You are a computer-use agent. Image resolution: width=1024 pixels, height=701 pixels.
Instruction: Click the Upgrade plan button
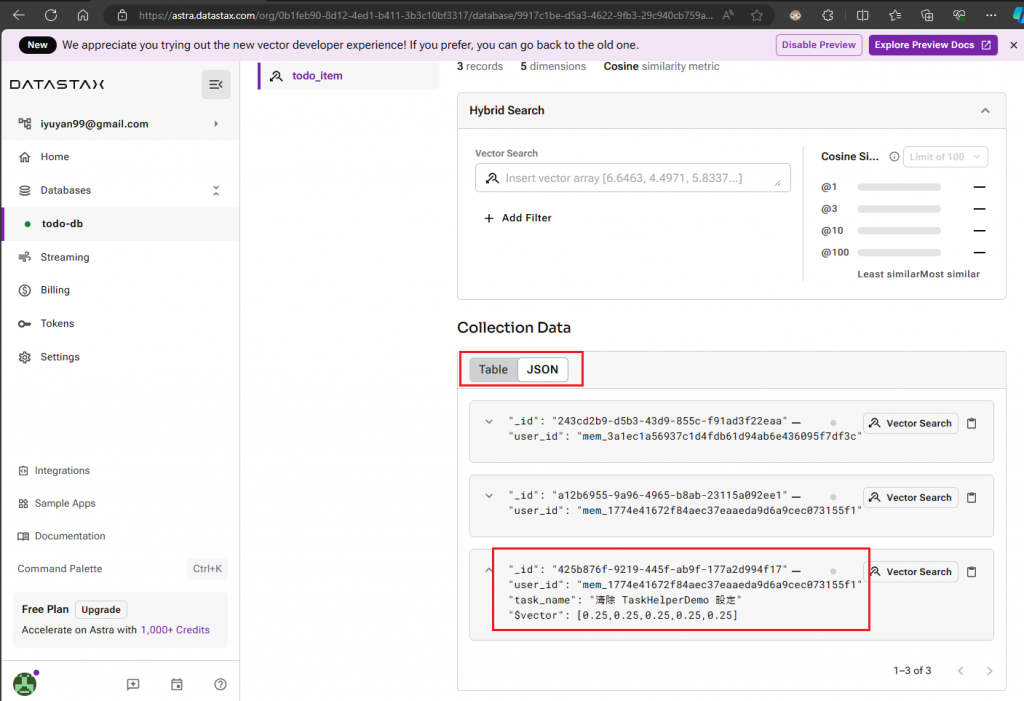tap(101, 610)
